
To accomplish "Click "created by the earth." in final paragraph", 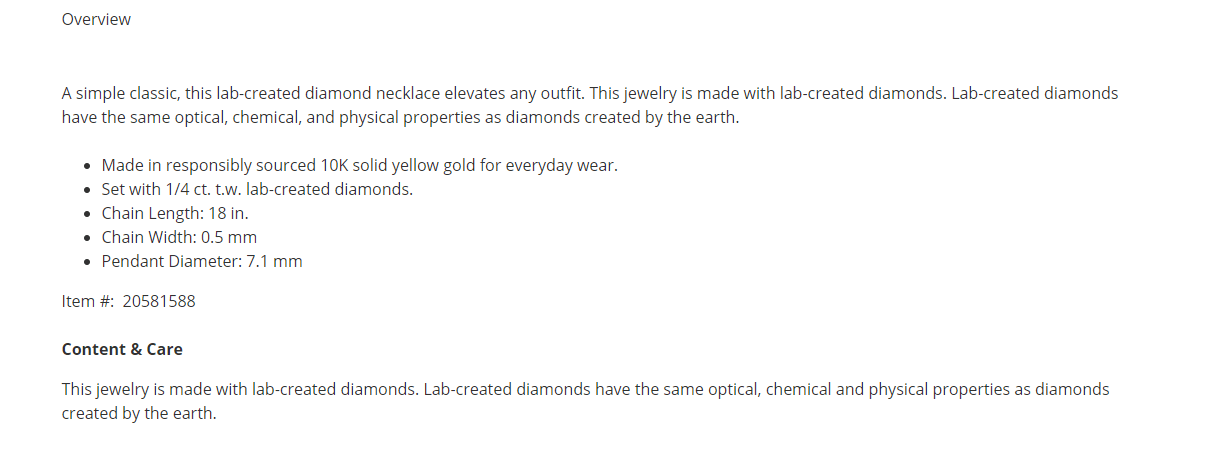I will coord(139,413).
